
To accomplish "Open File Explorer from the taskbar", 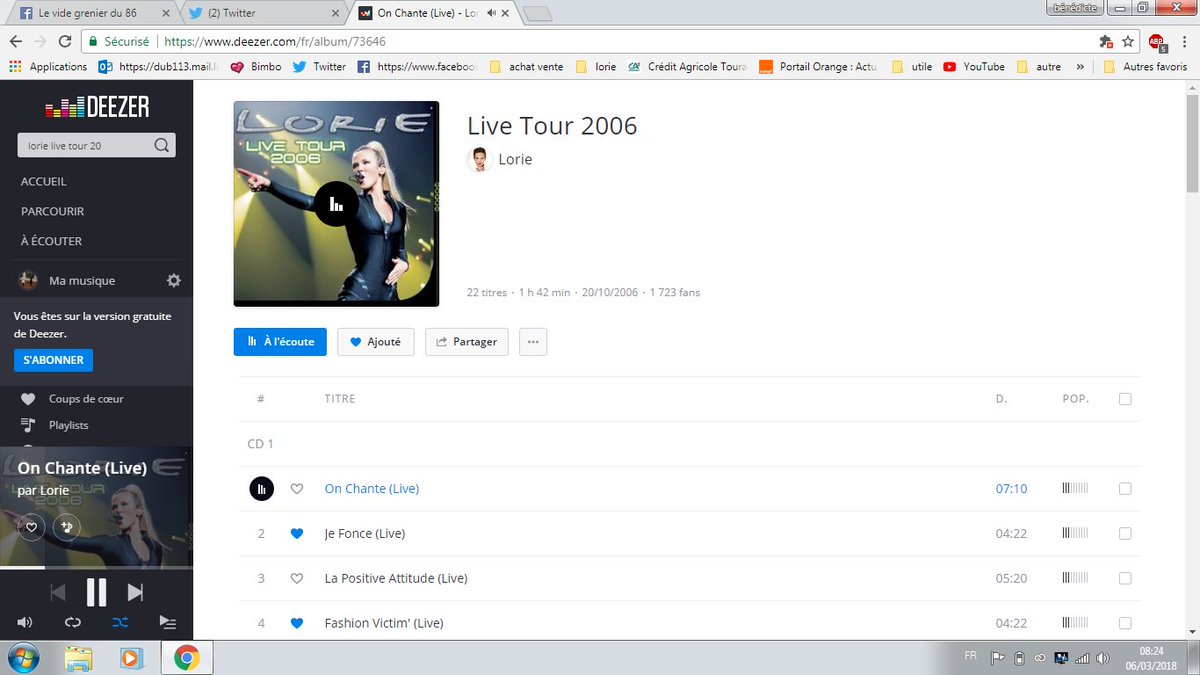I will pyautogui.click(x=78, y=658).
